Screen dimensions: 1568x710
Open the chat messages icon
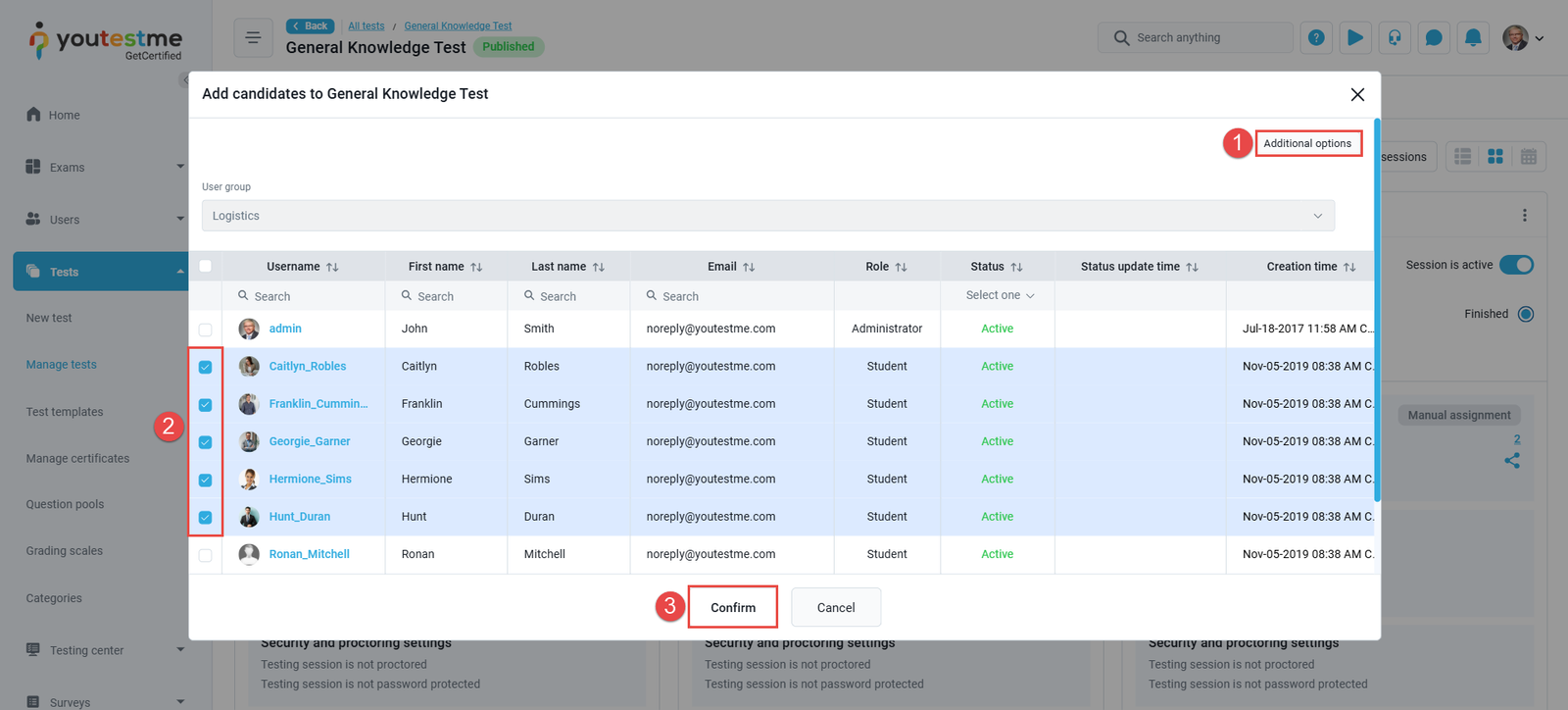click(1434, 38)
